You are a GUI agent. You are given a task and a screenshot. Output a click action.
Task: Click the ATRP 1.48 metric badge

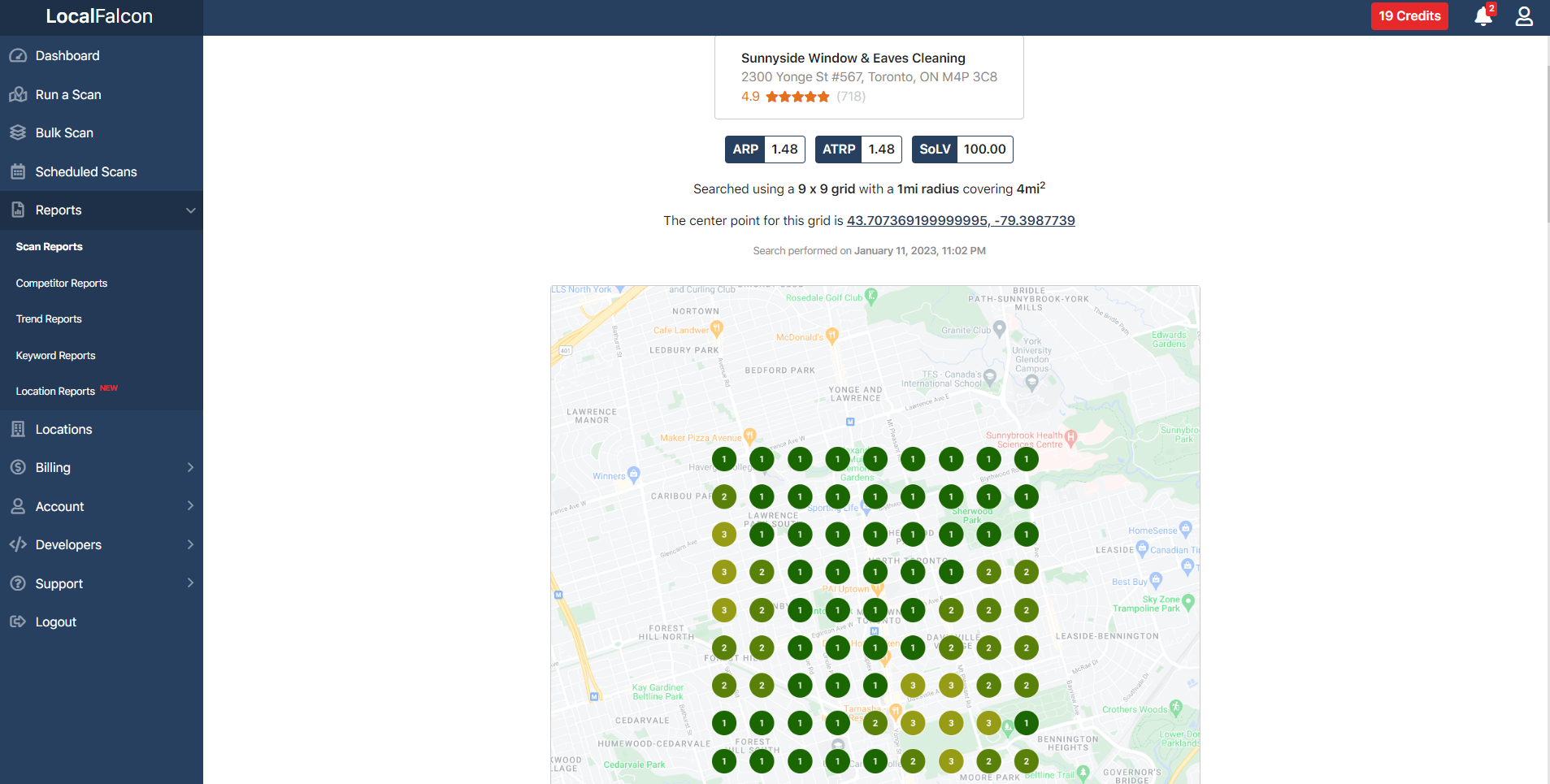tap(858, 149)
